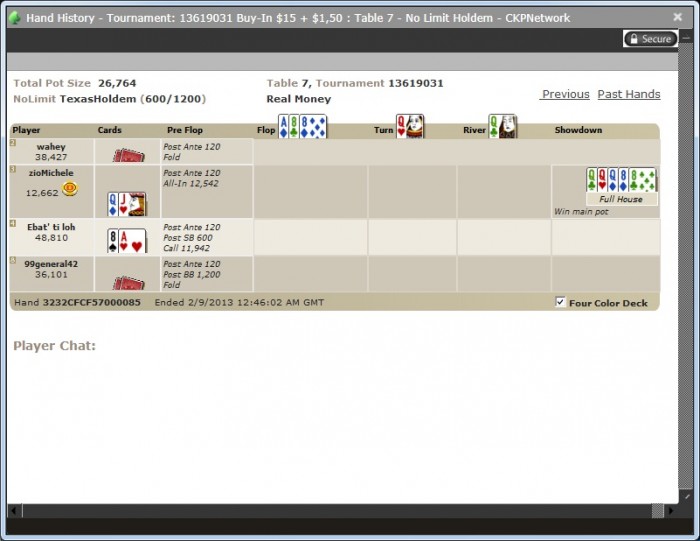Click showdown Queen of clubs card
This screenshot has width=700, height=541.
(591, 180)
